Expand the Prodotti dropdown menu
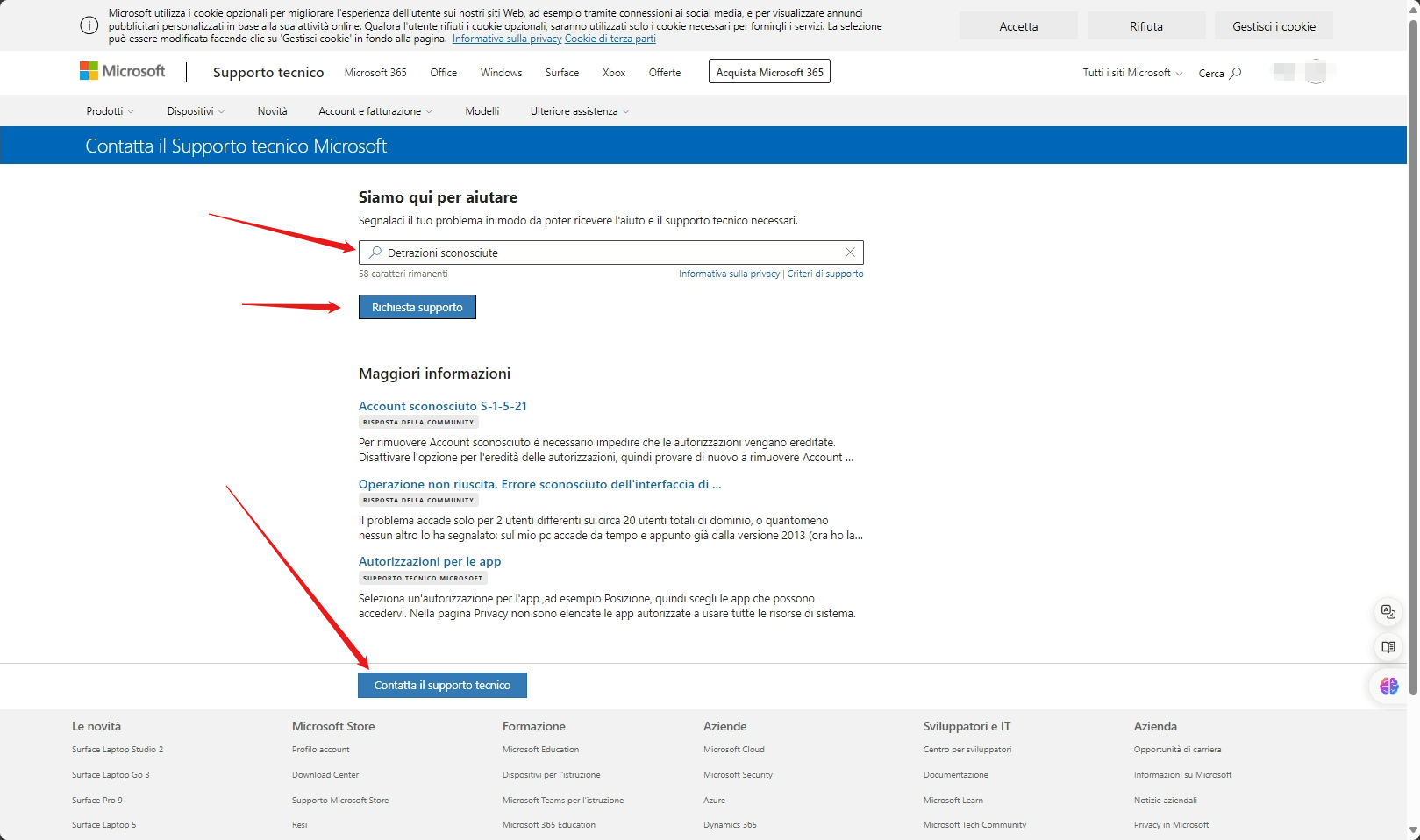Viewport: 1420px width, 840px height. pyautogui.click(x=110, y=111)
